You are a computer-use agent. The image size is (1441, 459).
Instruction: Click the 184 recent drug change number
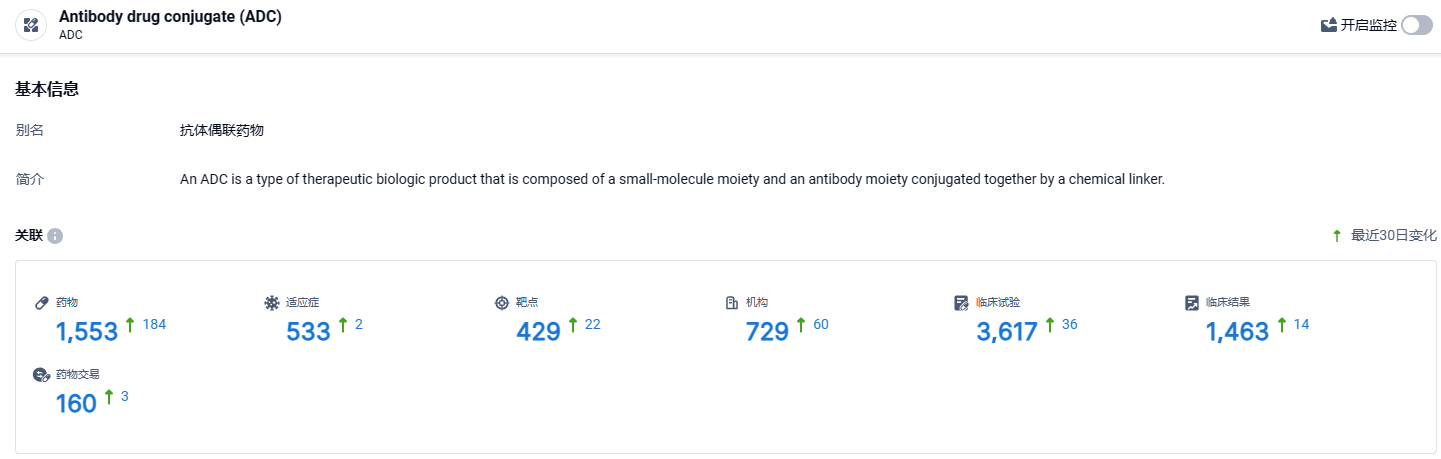pos(154,324)
